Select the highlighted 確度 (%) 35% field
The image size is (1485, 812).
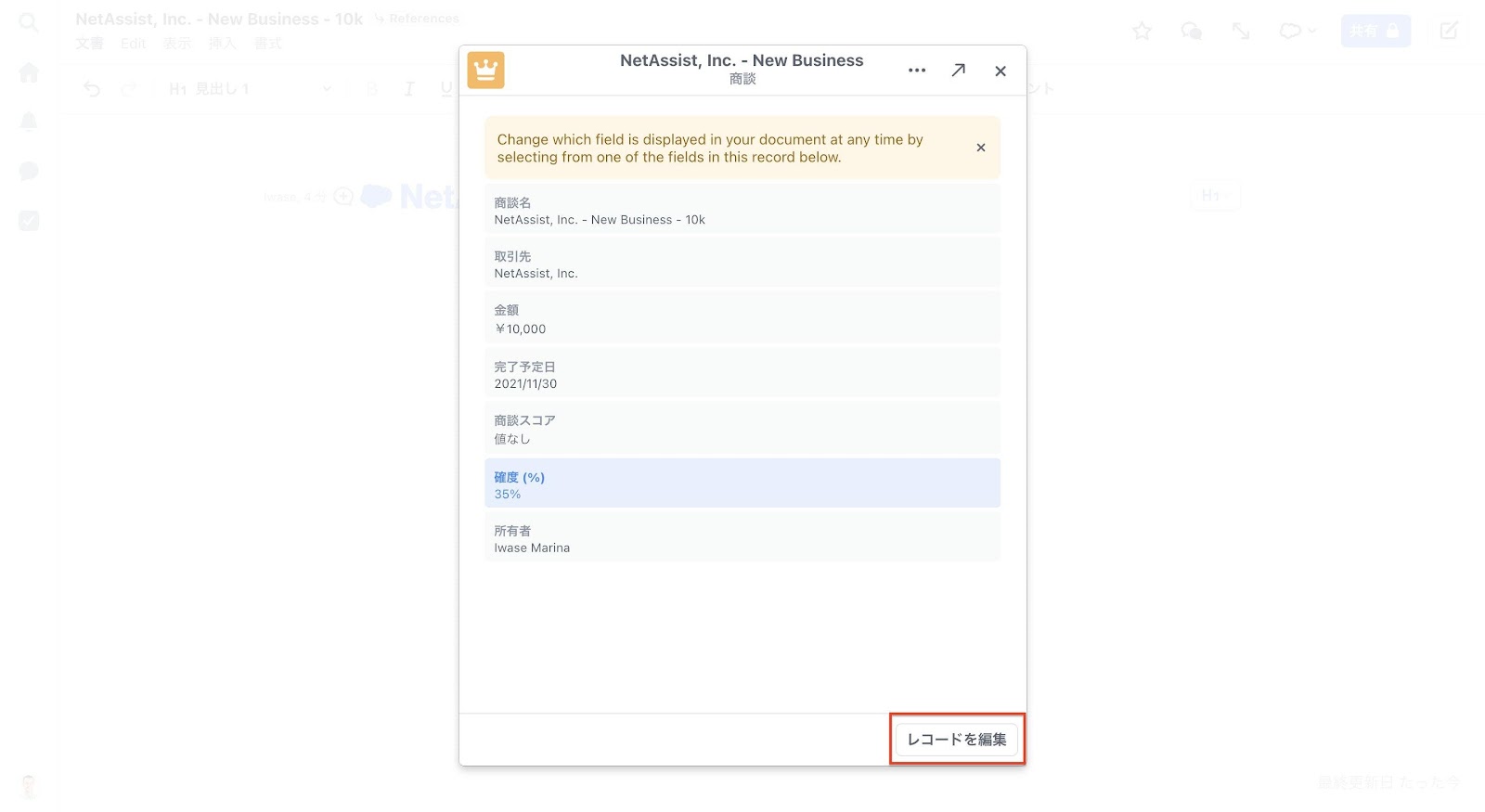742,484
